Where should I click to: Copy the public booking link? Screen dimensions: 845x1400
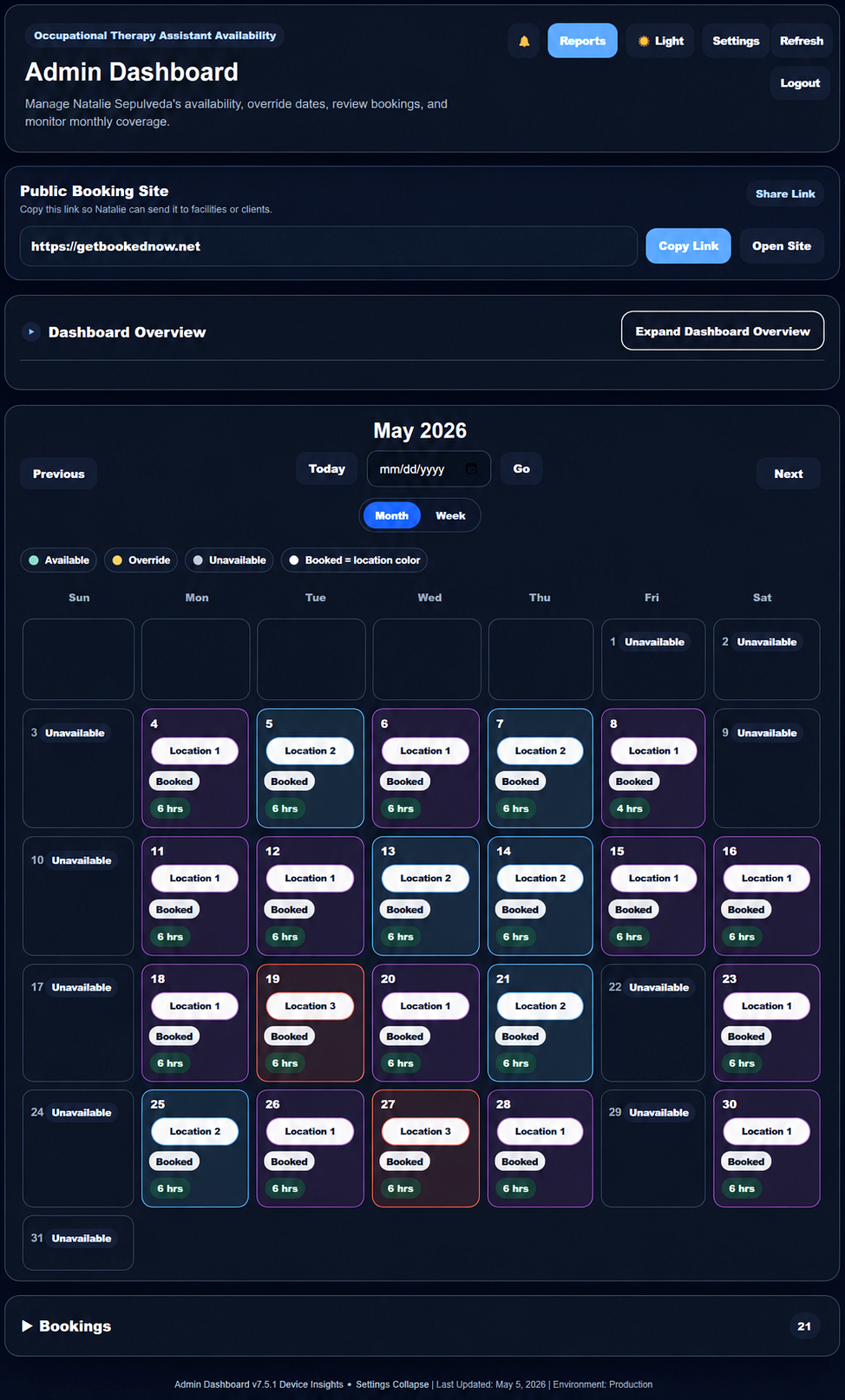pyautogui.click(x=688, y=246)
